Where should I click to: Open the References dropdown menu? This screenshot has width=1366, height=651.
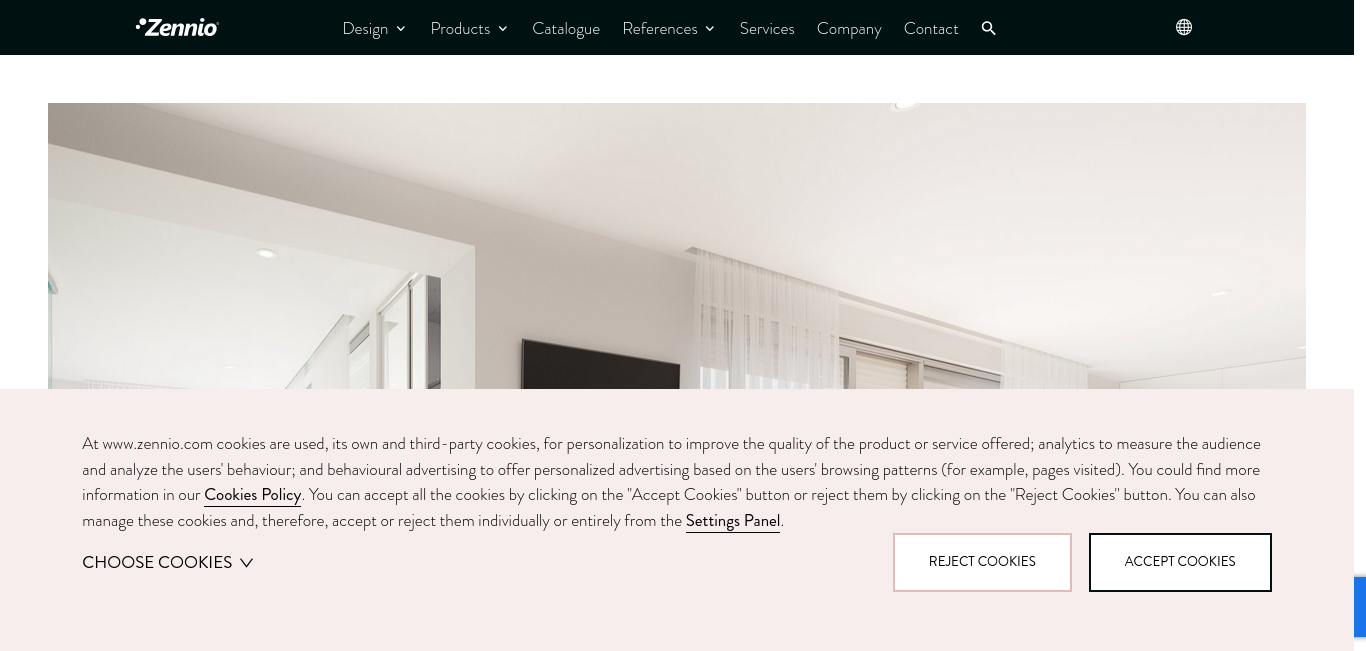(669, 29)
